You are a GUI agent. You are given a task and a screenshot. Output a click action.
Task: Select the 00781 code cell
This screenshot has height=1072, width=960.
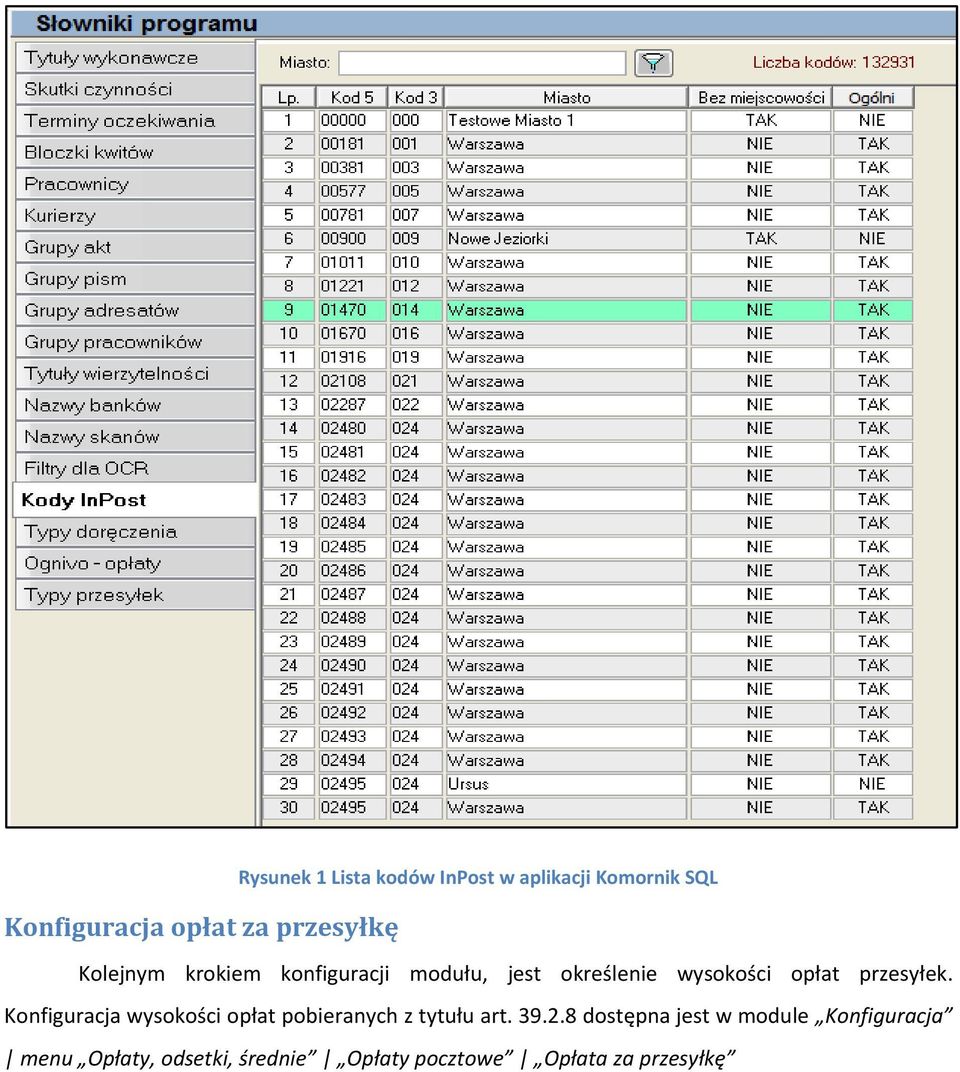pos(352,215)
